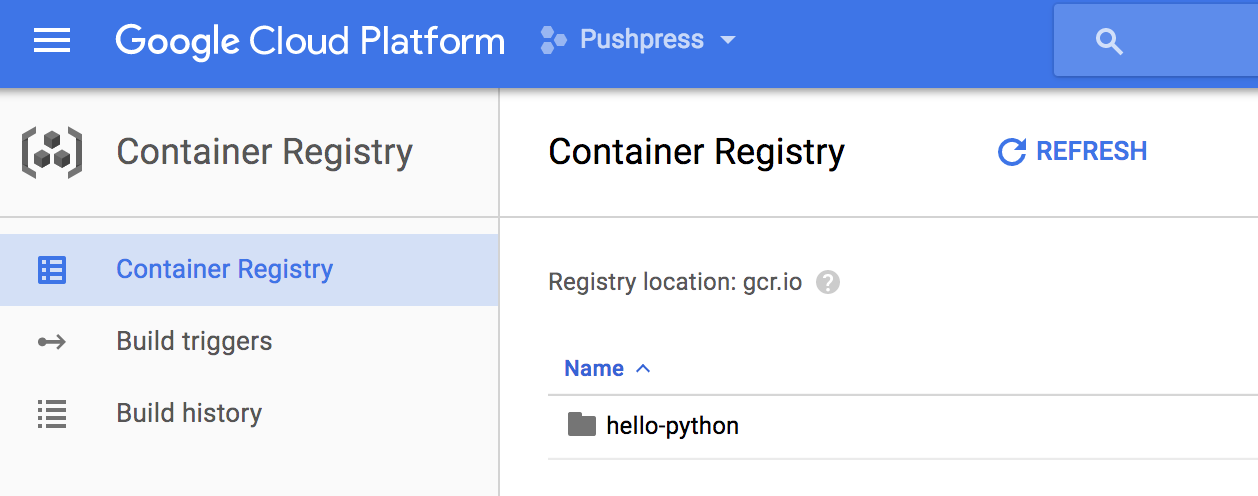Click the search magnifying glass icon

tap(1109, 42)
